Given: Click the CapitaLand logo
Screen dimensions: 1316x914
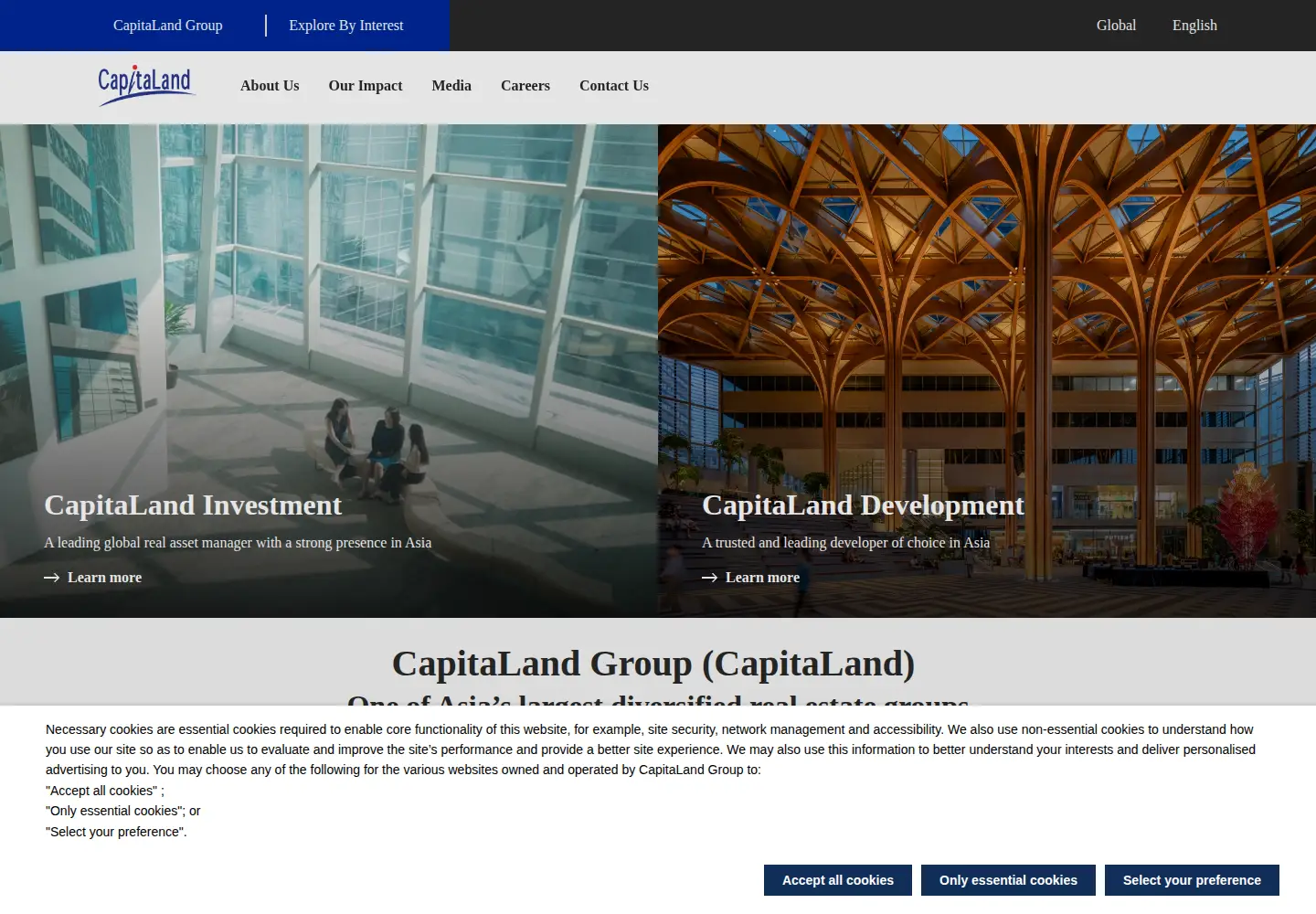Looking at the screenshot, I should (x=146, y=86).
